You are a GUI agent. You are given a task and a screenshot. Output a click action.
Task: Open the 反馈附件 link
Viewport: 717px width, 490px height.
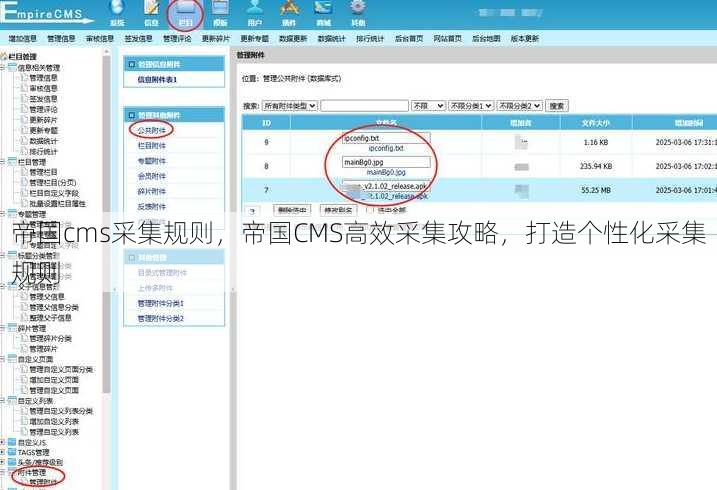(152, 207)
